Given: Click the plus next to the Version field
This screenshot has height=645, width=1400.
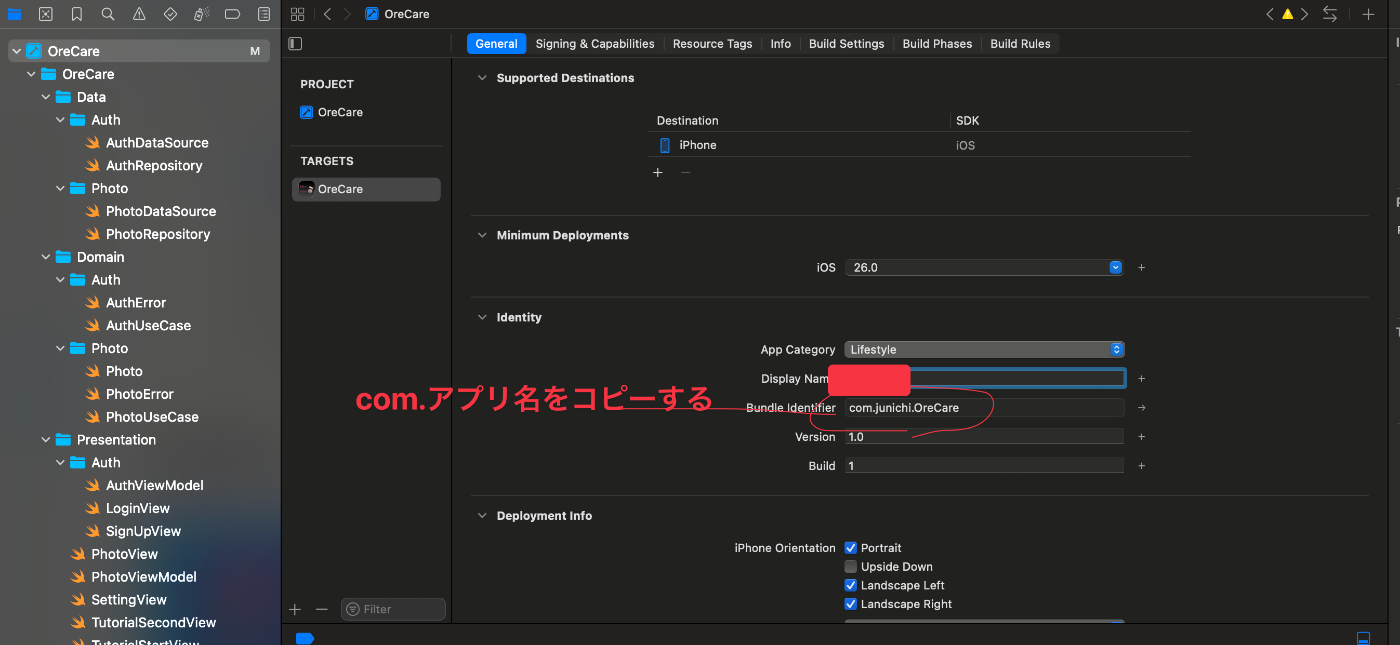Looking at the screenshot, I should 1141,437.
